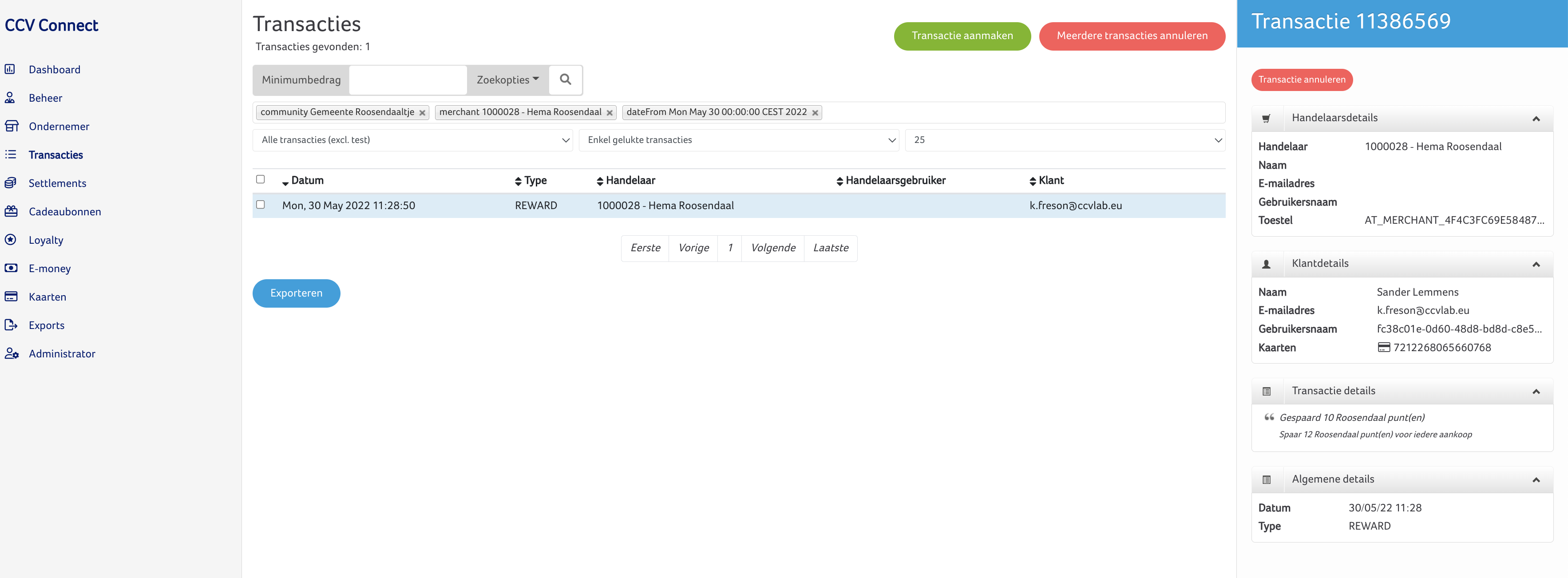
Task: Click the Transactie aanmaken button
Action: 961,36
